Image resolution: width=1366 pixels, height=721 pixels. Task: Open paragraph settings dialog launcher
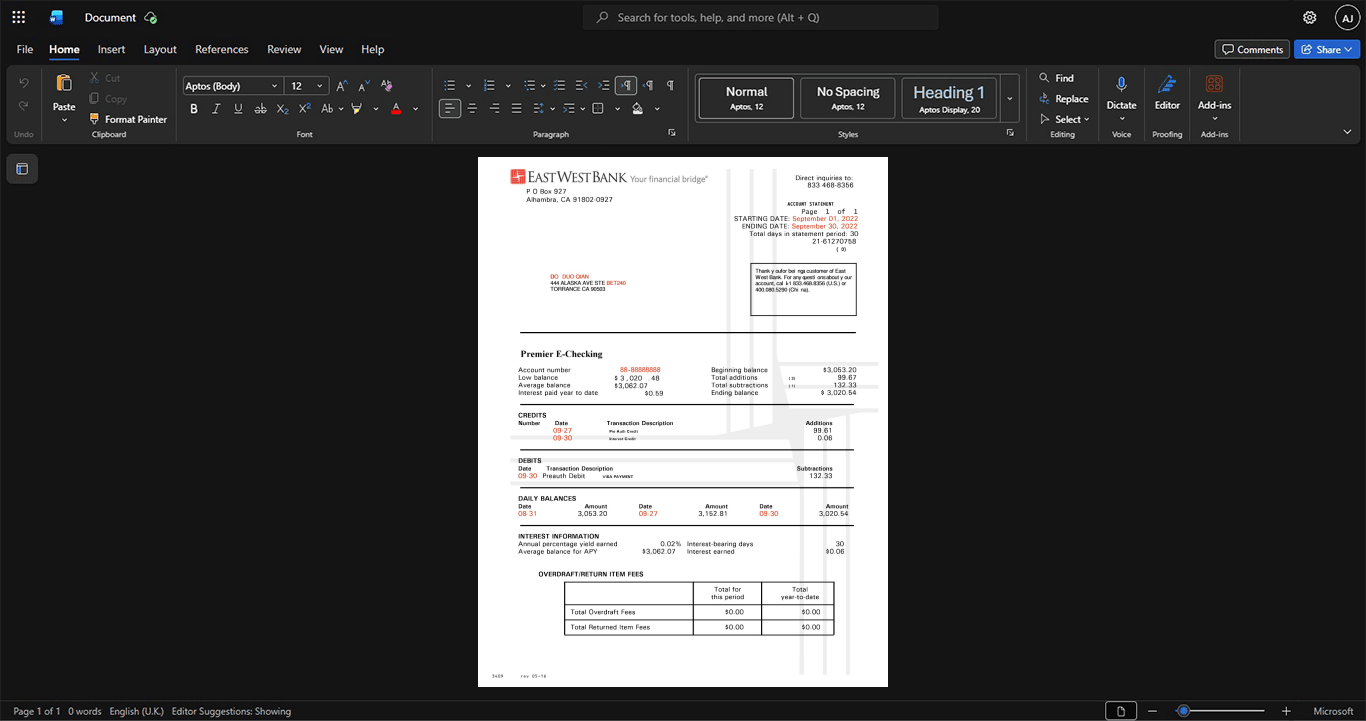click(x=671, y=133)
